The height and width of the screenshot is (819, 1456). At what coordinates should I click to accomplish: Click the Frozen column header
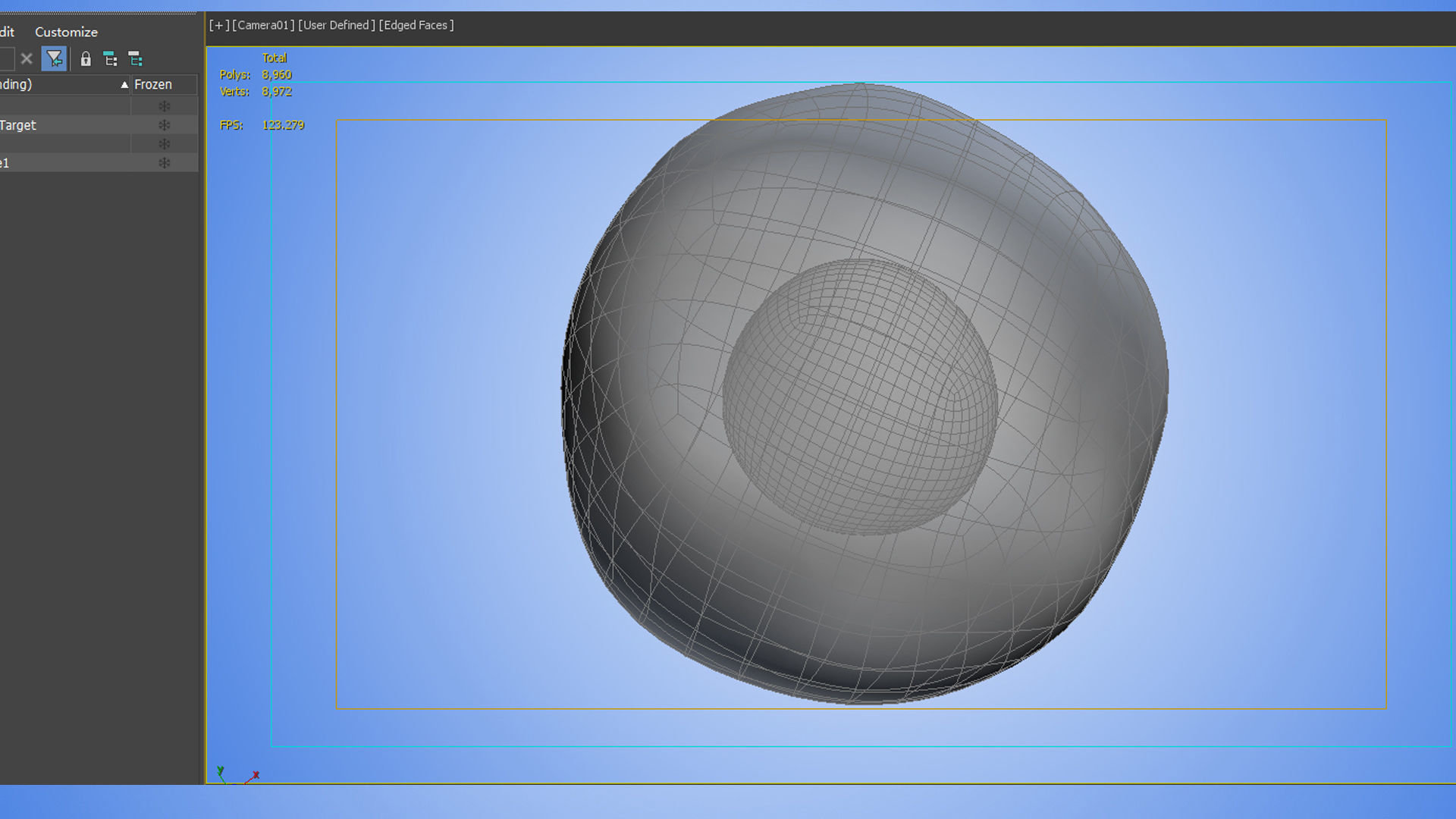click(x=153, y=85)
